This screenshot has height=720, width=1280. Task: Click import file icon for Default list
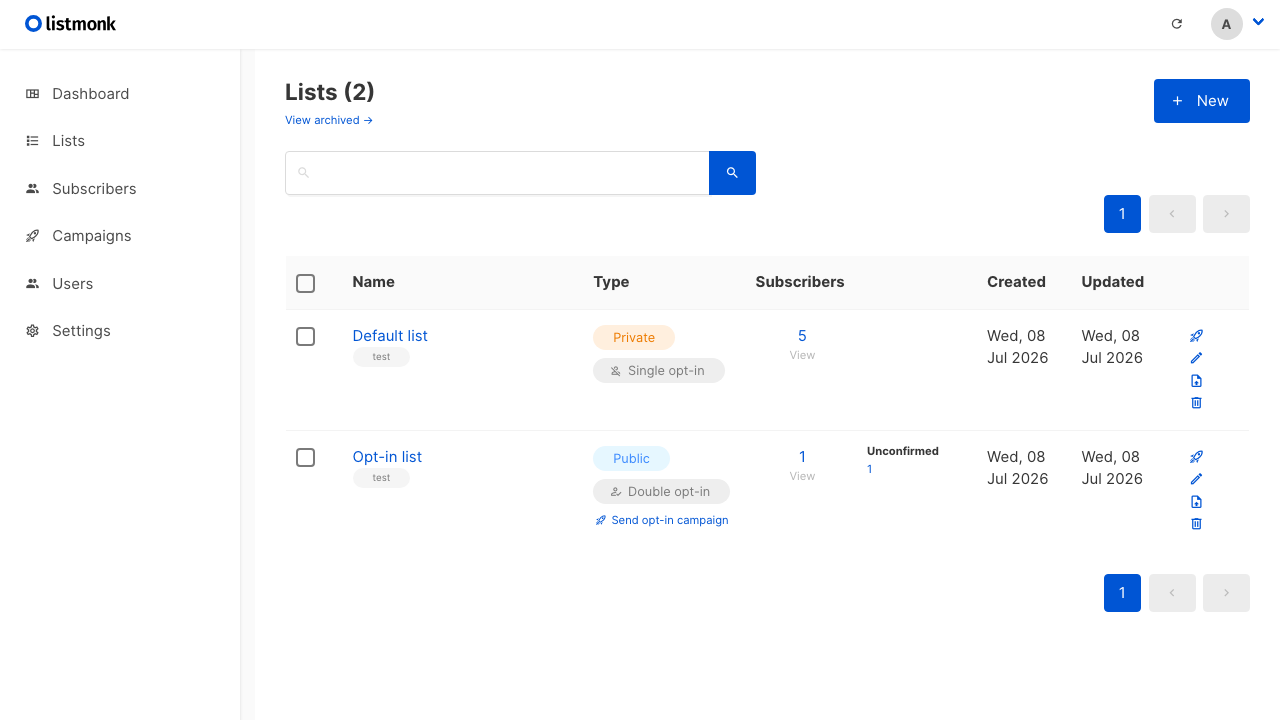click(x=1196, y=381)
